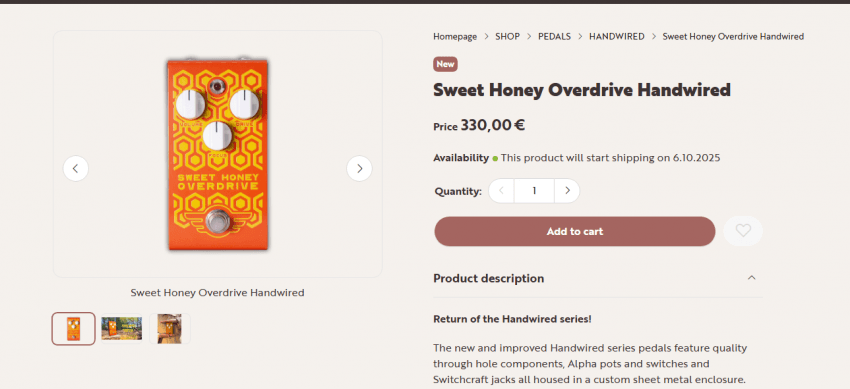Click the New badge label
Viewport: 850px width, 389px height.
445,64
